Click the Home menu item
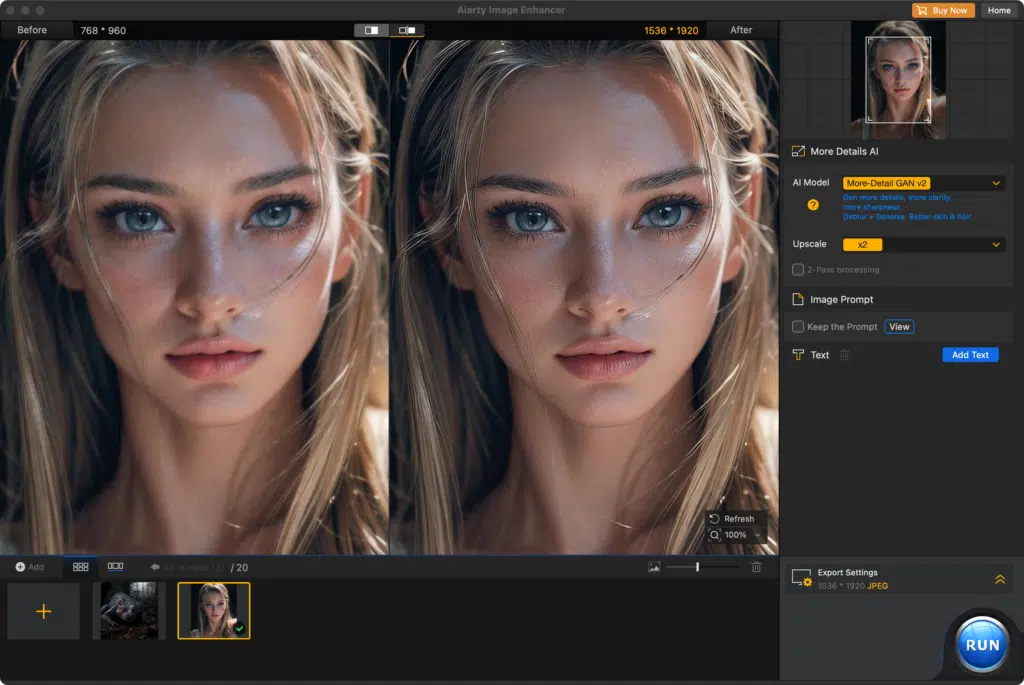1024x685 pixels. pos(998,10)
